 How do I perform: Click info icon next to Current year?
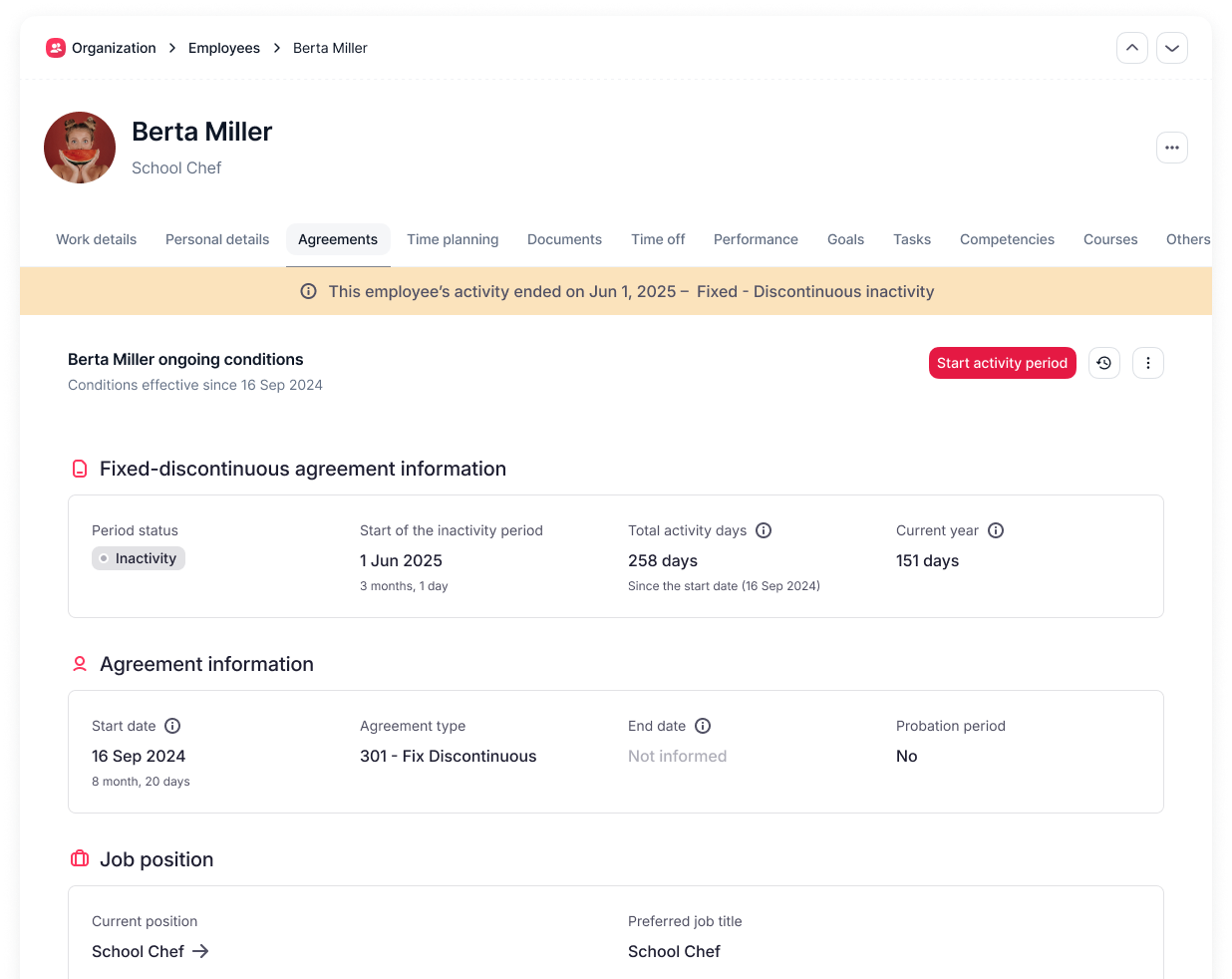pos(996,530)
